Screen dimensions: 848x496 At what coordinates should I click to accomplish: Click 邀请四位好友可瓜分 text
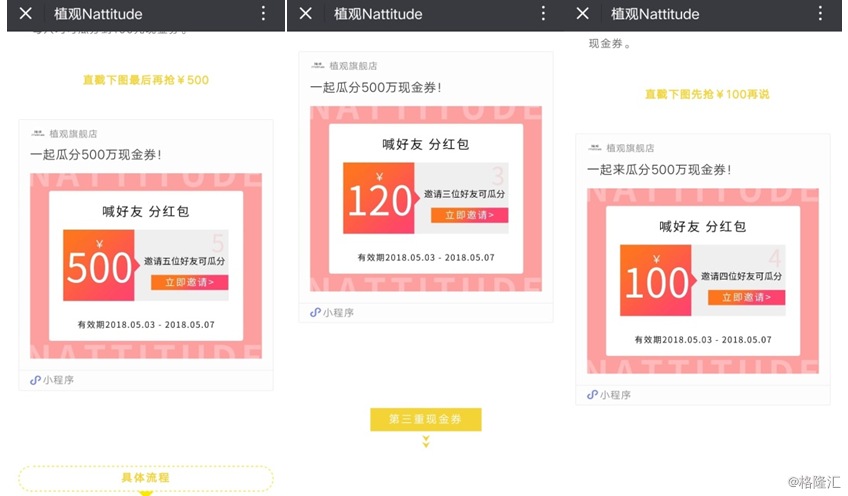(x=741, y=276)
